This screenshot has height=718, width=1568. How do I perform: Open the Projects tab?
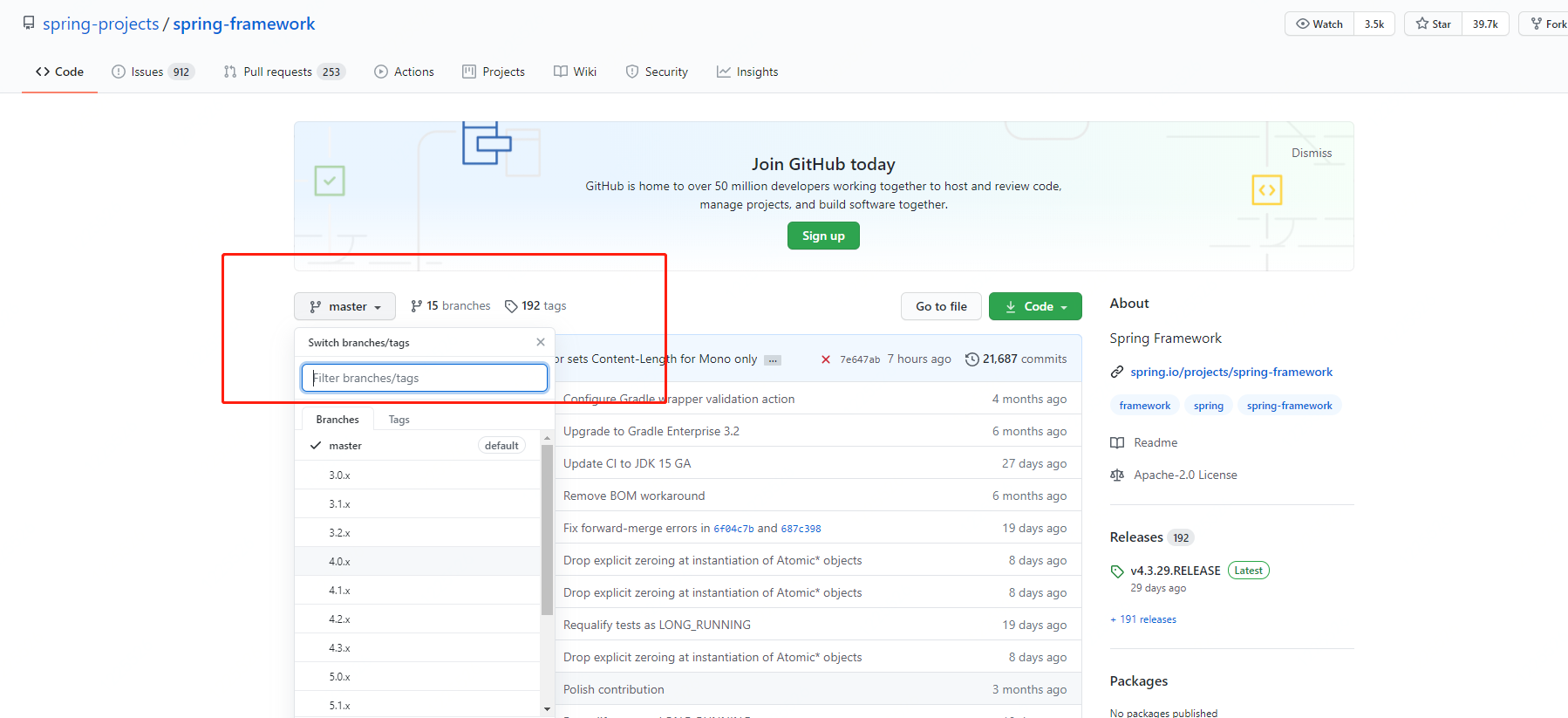(x=494, y=72)
